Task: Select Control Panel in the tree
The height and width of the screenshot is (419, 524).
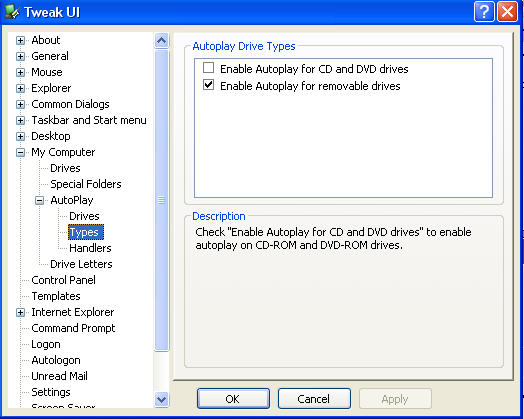Action: 63,280
